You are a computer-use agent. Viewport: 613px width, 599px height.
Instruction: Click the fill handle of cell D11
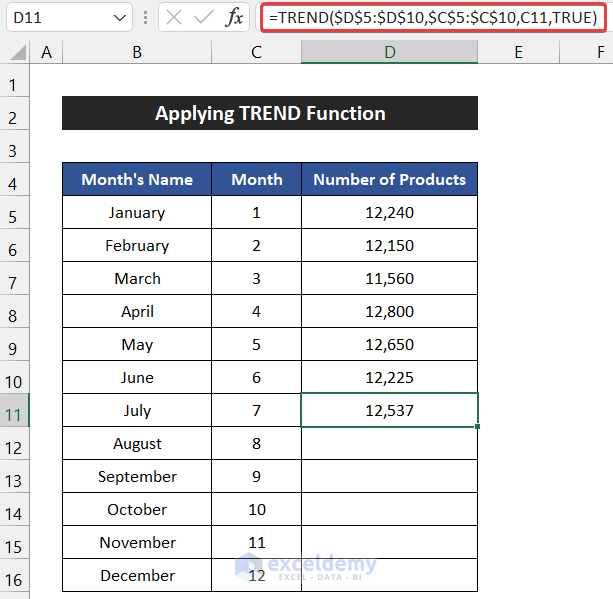[478, 427]
